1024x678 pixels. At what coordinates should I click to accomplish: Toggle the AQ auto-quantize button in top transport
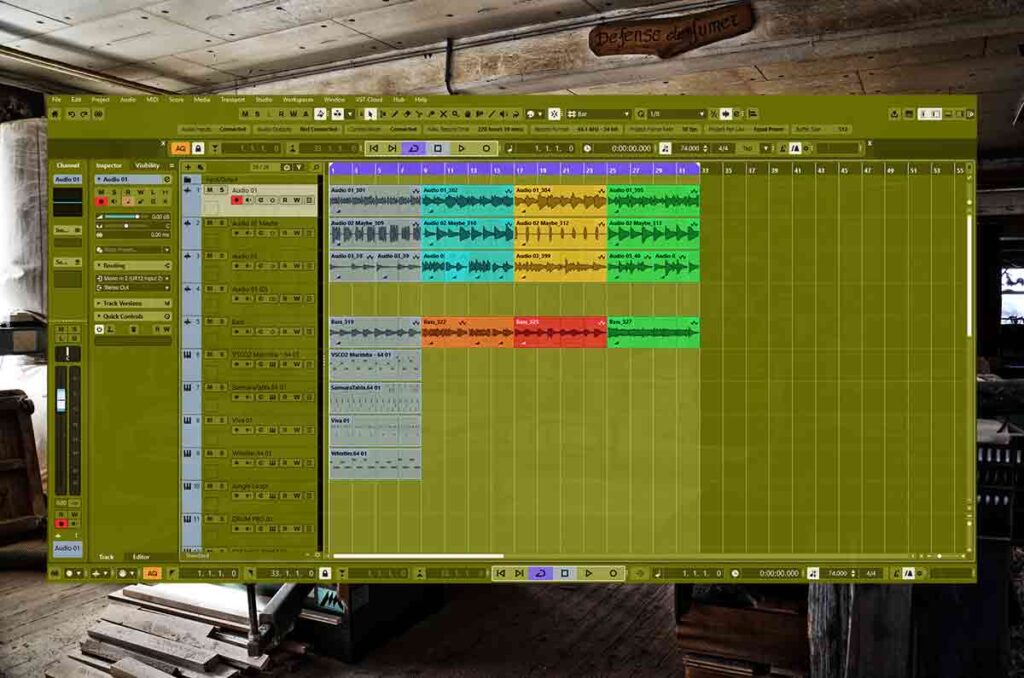[x=180, y=148]
